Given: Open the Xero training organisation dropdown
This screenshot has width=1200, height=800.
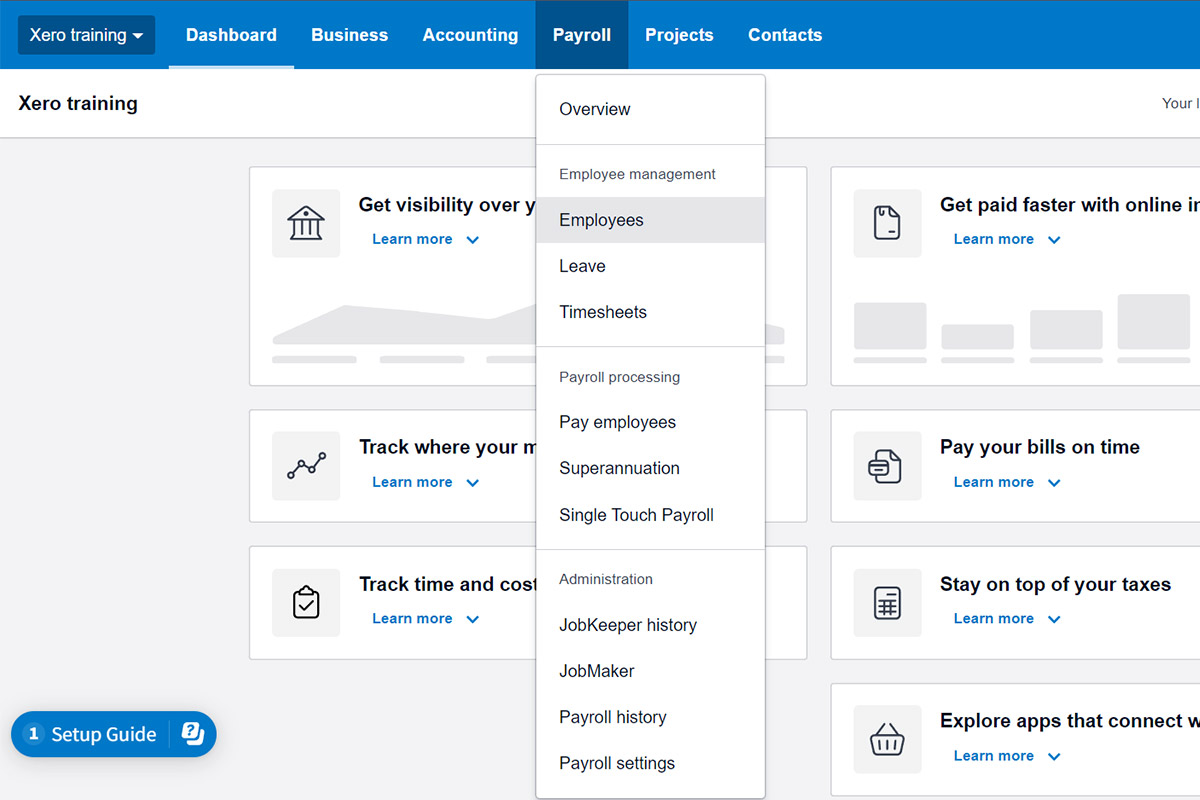Looking at the screenshot, I should [86, 34].
